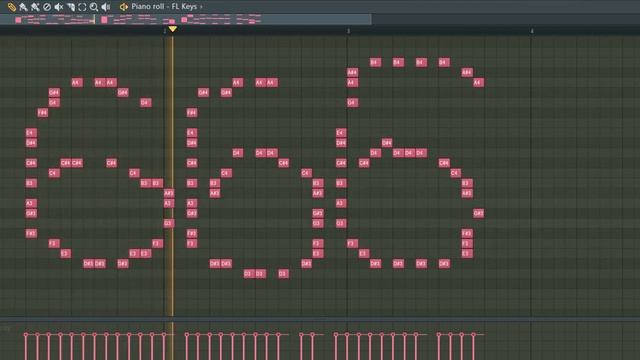Expand the arrow after FL Keys title
Image resolution: width=640 pixels, height=360 pixels.
pyautogui.click(x=201, y=7)
